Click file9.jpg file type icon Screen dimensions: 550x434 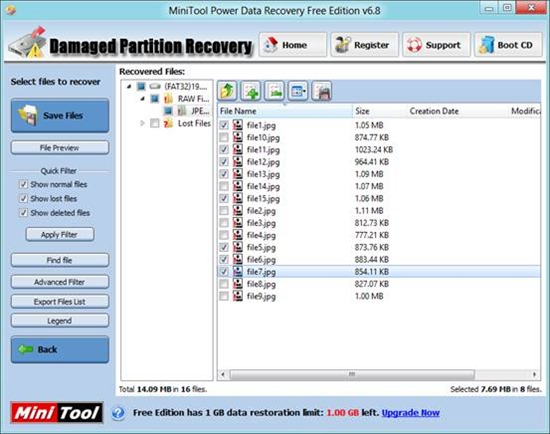coord(238,296)
